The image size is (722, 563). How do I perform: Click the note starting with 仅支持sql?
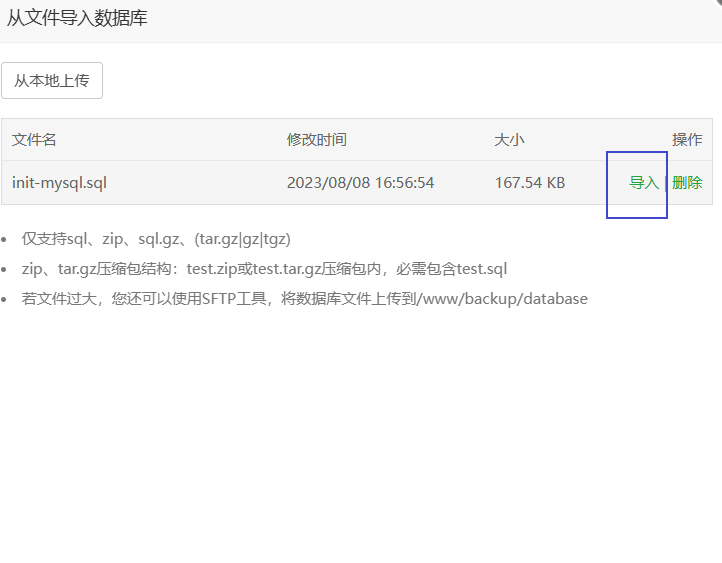(156, 239)
